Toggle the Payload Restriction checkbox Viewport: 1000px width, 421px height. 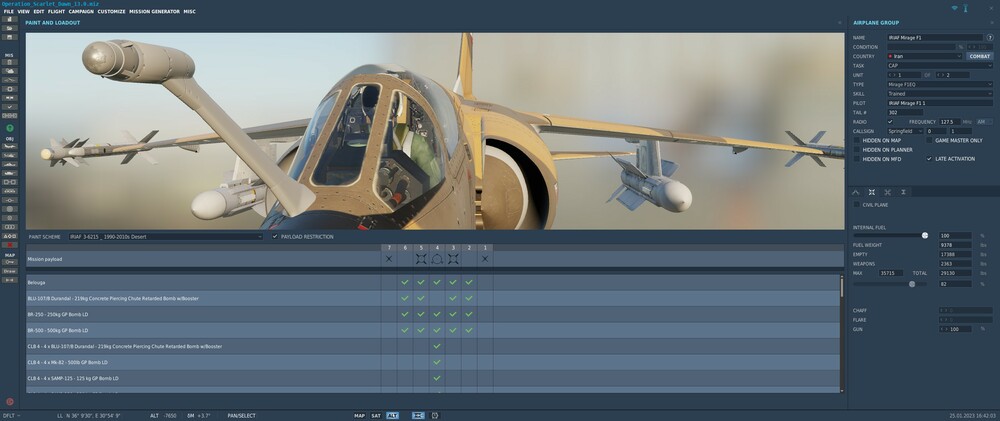[275, 237]
